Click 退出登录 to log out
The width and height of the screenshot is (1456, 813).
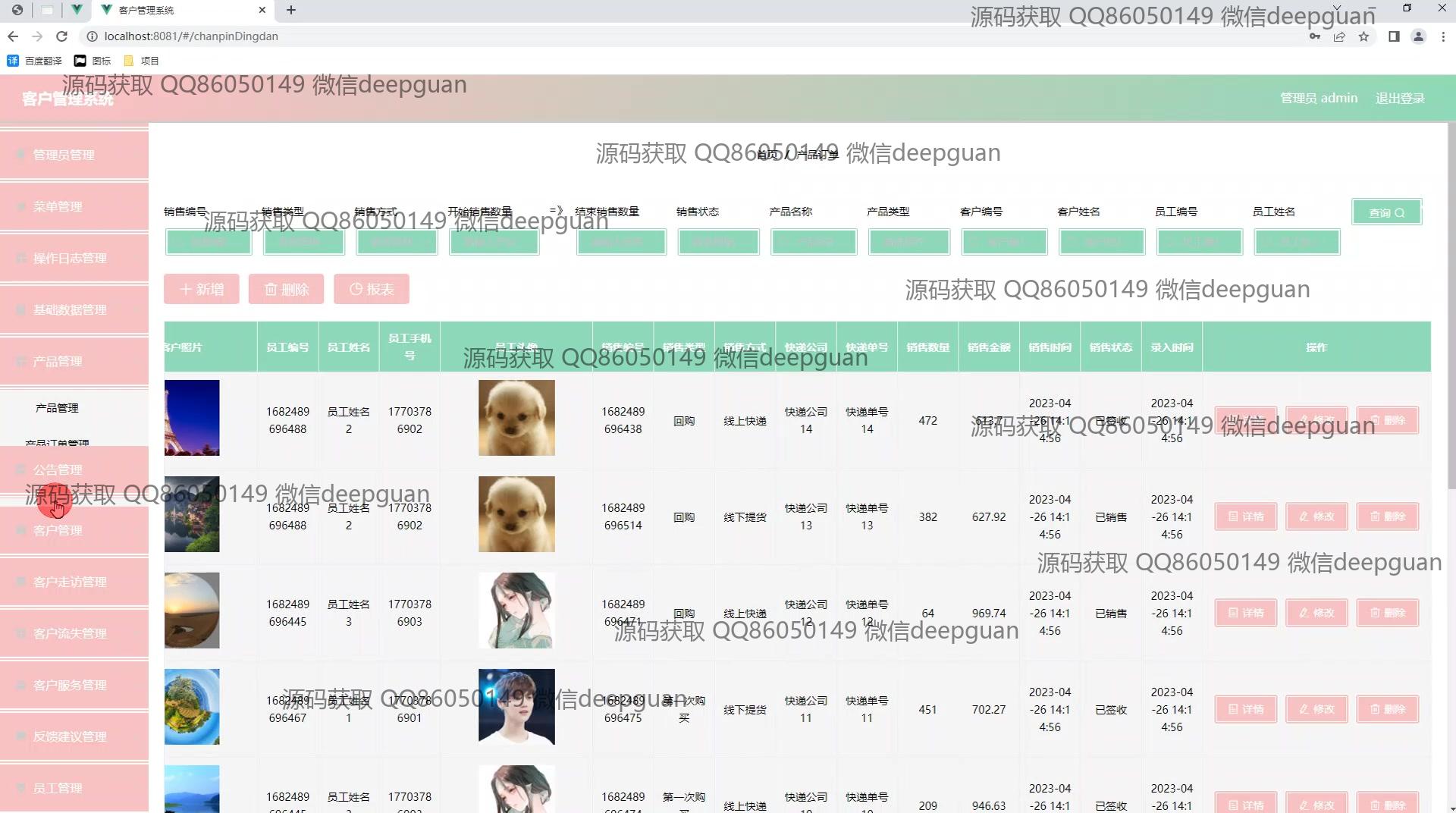point(1400,98)
